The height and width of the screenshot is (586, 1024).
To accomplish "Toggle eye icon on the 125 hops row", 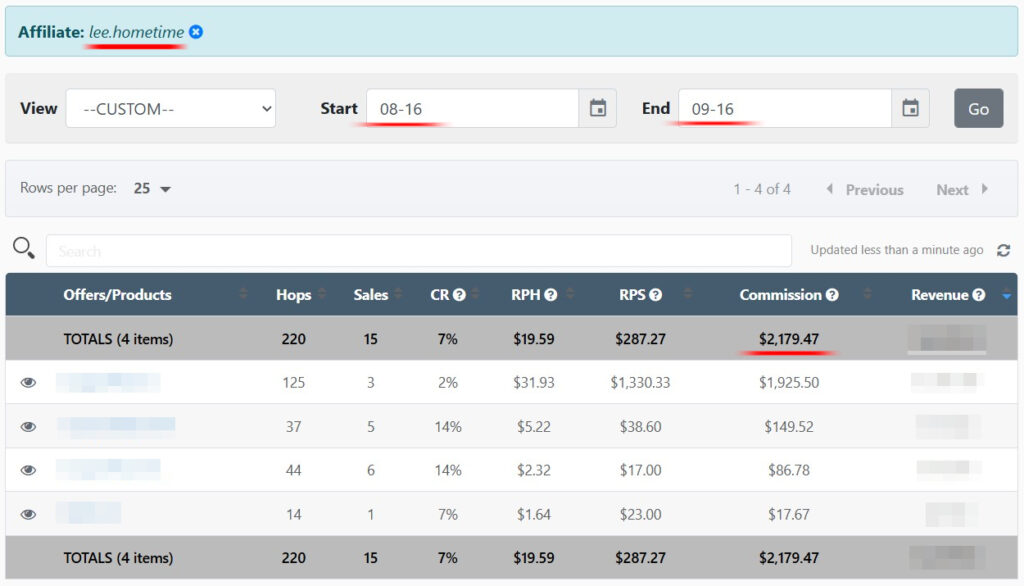I will (28, 382).
